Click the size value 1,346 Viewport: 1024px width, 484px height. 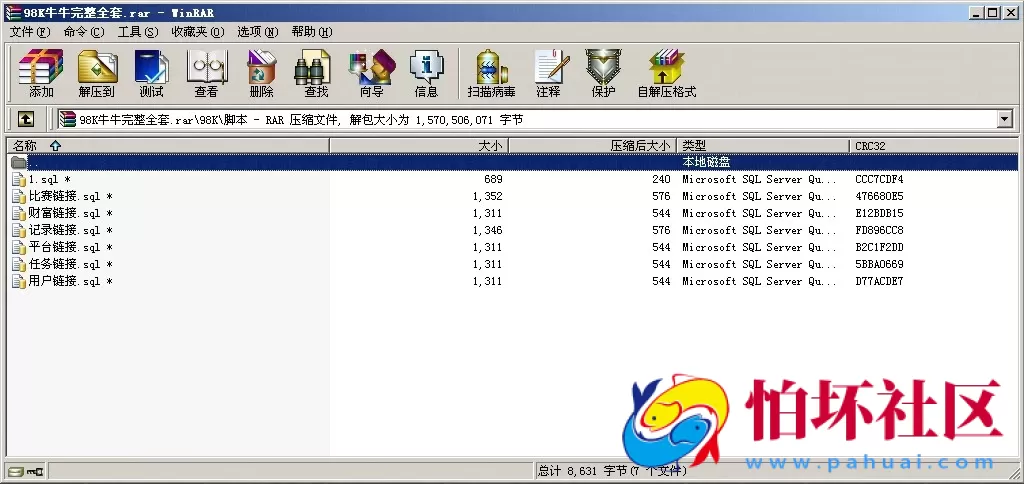pos(487,231)
